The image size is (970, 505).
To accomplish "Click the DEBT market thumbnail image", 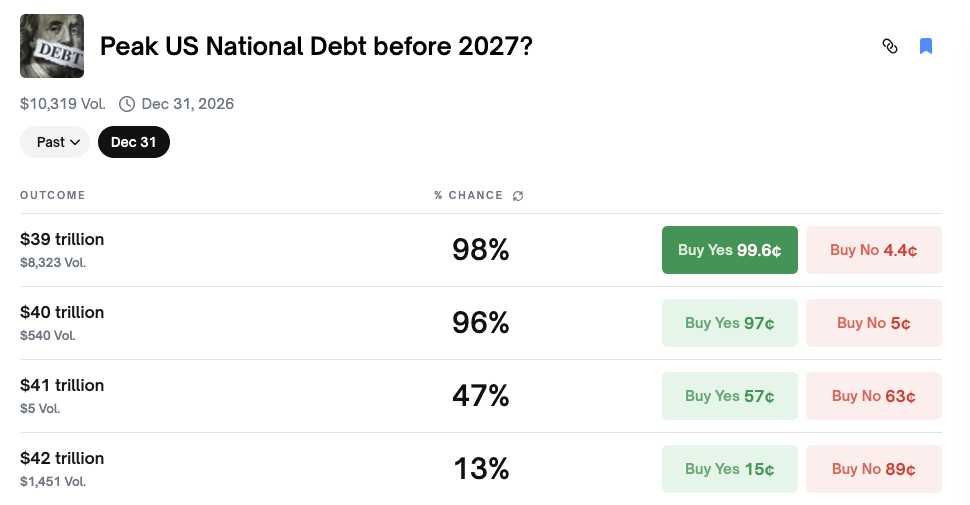I will [x=52, y=46].
